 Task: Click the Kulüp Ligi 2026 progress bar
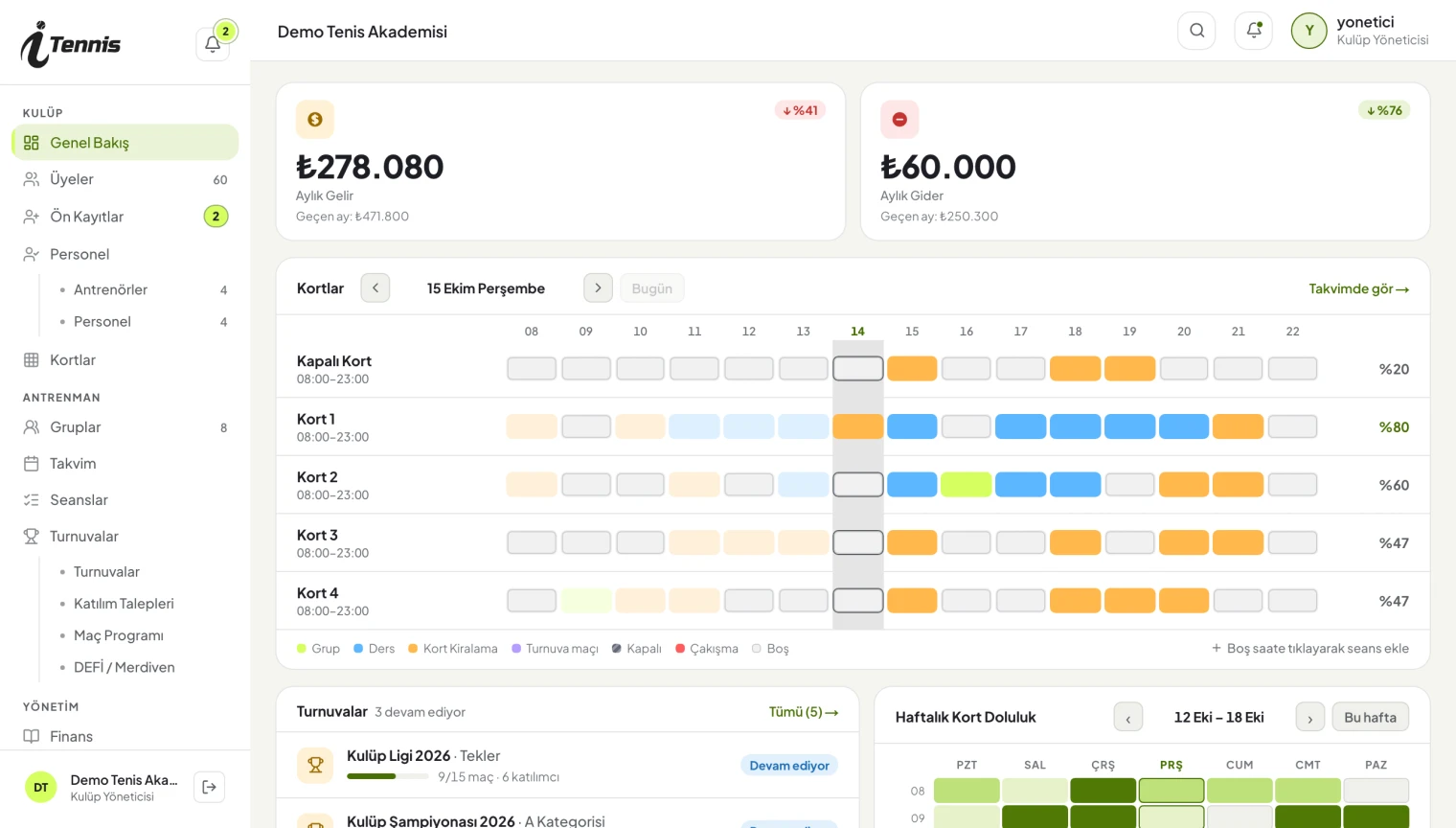point(387,776)
